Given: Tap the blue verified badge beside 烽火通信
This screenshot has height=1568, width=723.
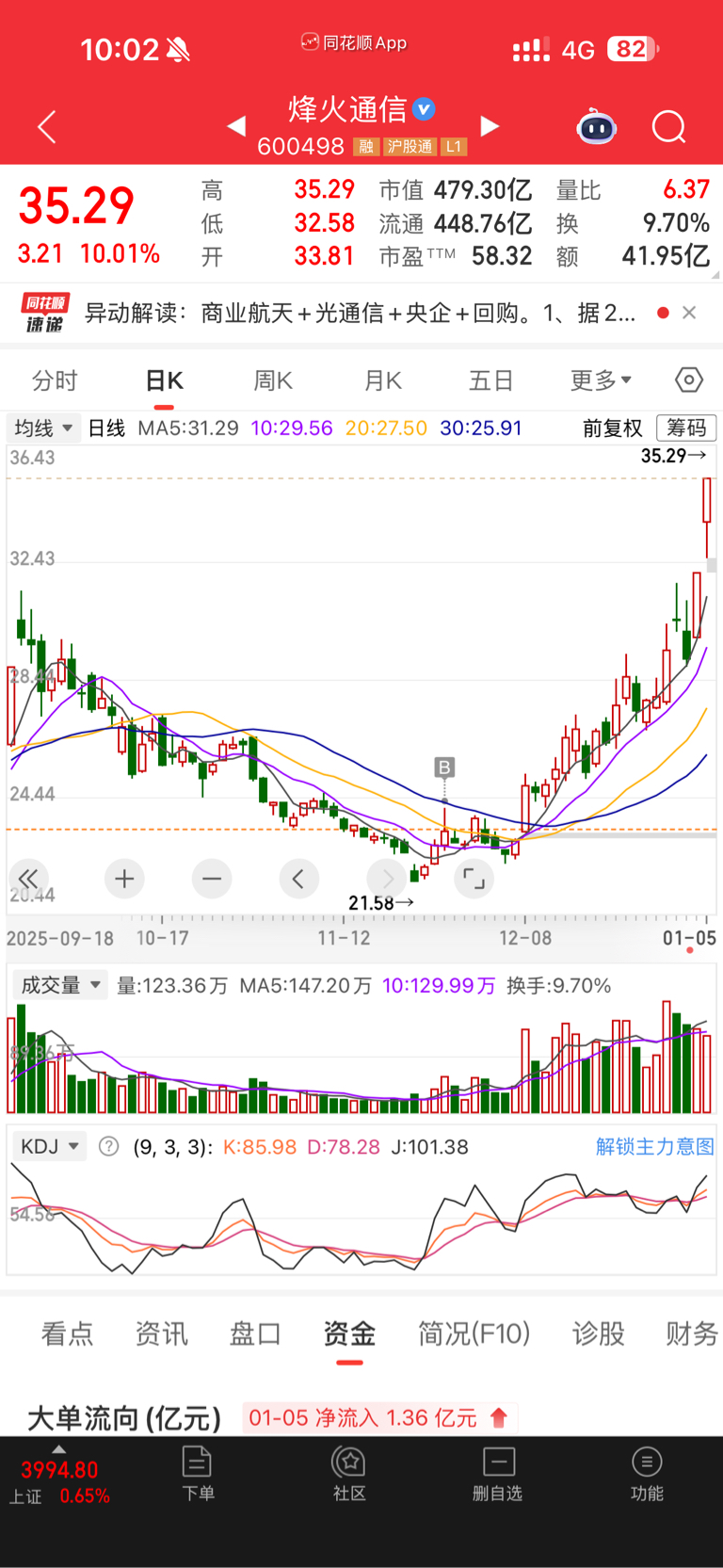Looking at the screenshot, I should pyautogui.click(x=425, y=109).
